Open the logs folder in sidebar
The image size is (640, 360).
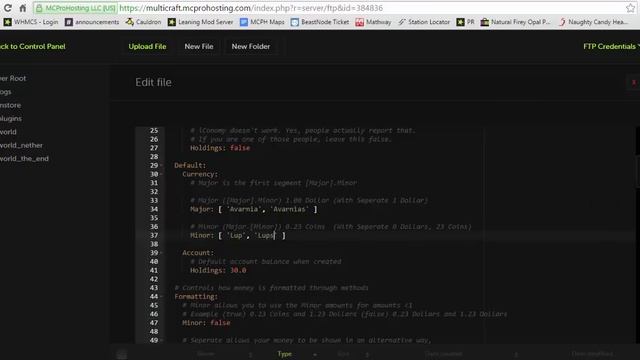pos(6,92)
